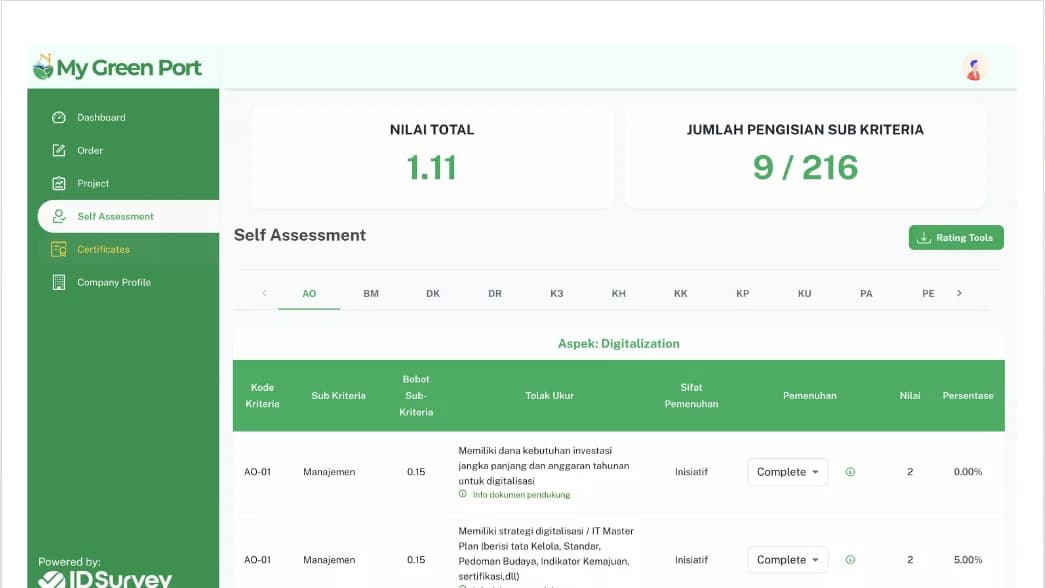Switch to the DR tab
The width and height of the screenshot is (1045, 588).
(x=495, y=293)
